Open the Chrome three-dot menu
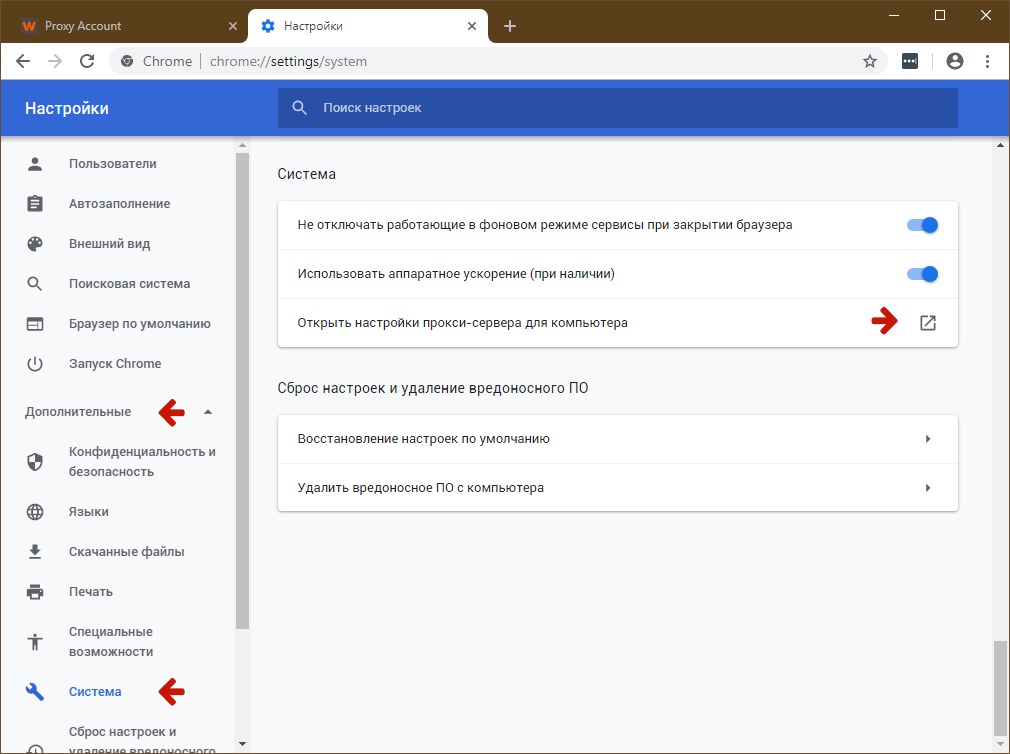This screenshot has height=754, width=1010. (x=988, y=61)
